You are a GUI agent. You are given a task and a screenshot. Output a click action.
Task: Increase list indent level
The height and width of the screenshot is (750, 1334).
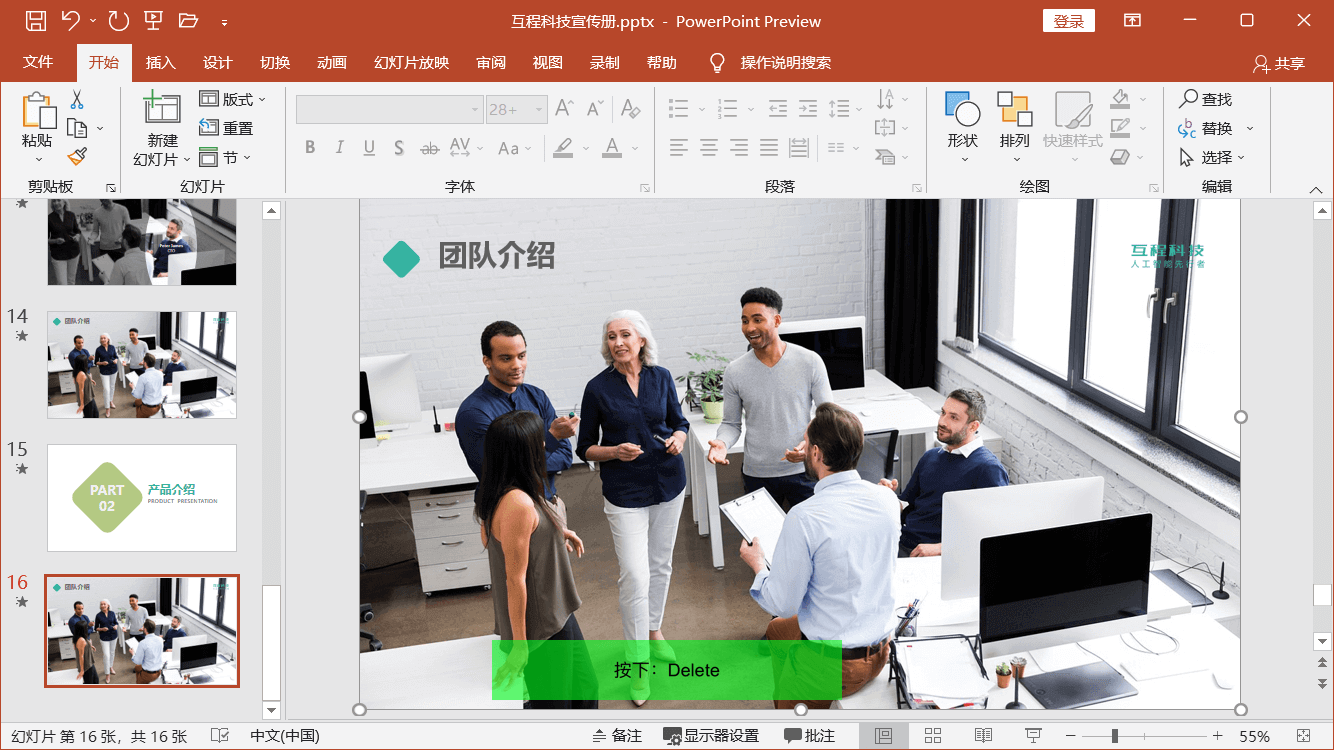click(x=808, y=108)
